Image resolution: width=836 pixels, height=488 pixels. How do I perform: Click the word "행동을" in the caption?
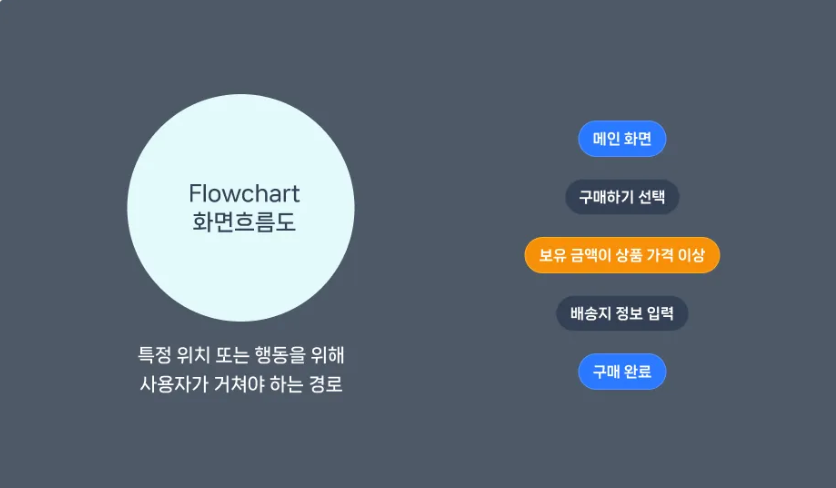[280, 355]
